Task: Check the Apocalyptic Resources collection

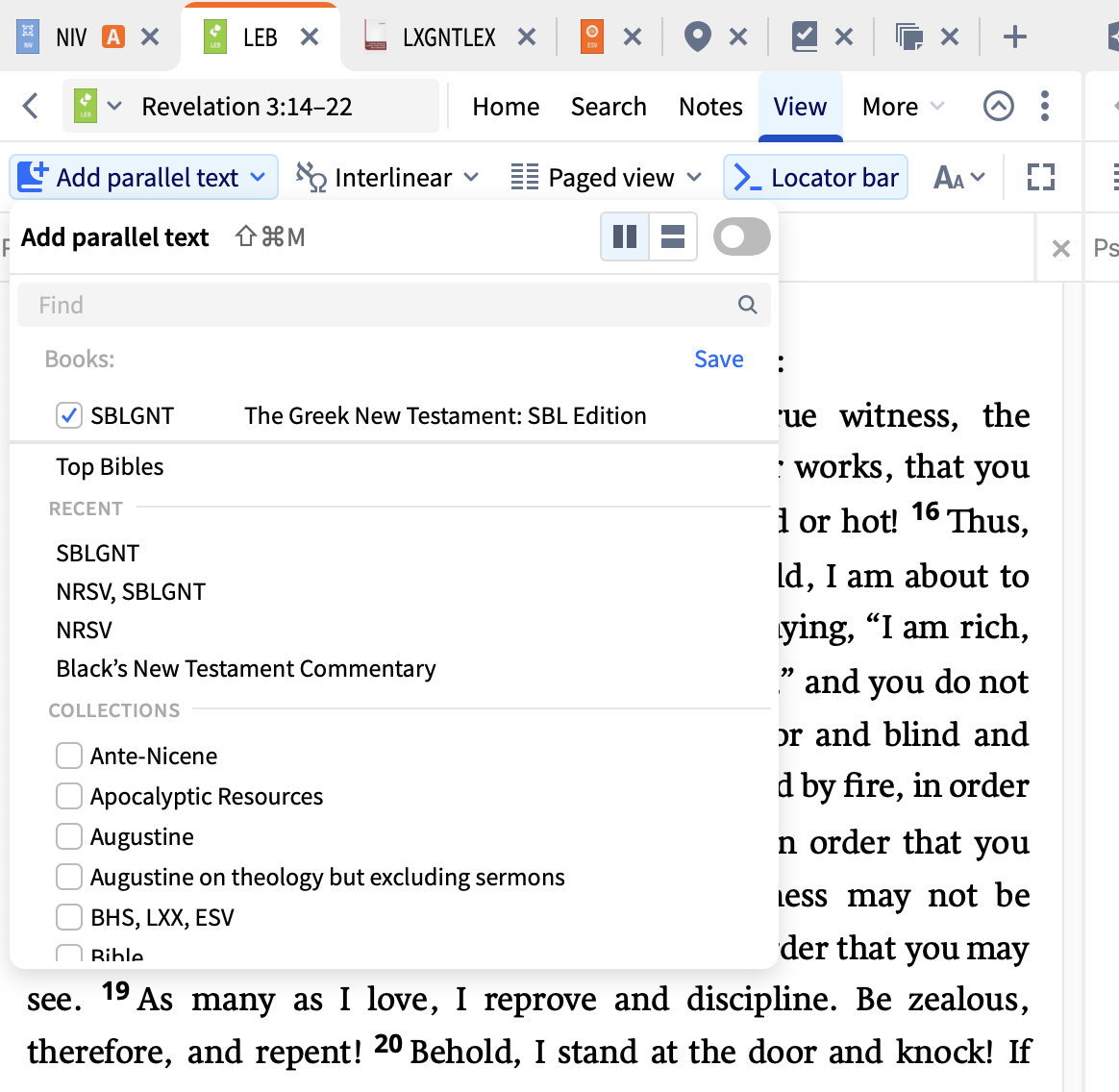Action: [68, 796]
